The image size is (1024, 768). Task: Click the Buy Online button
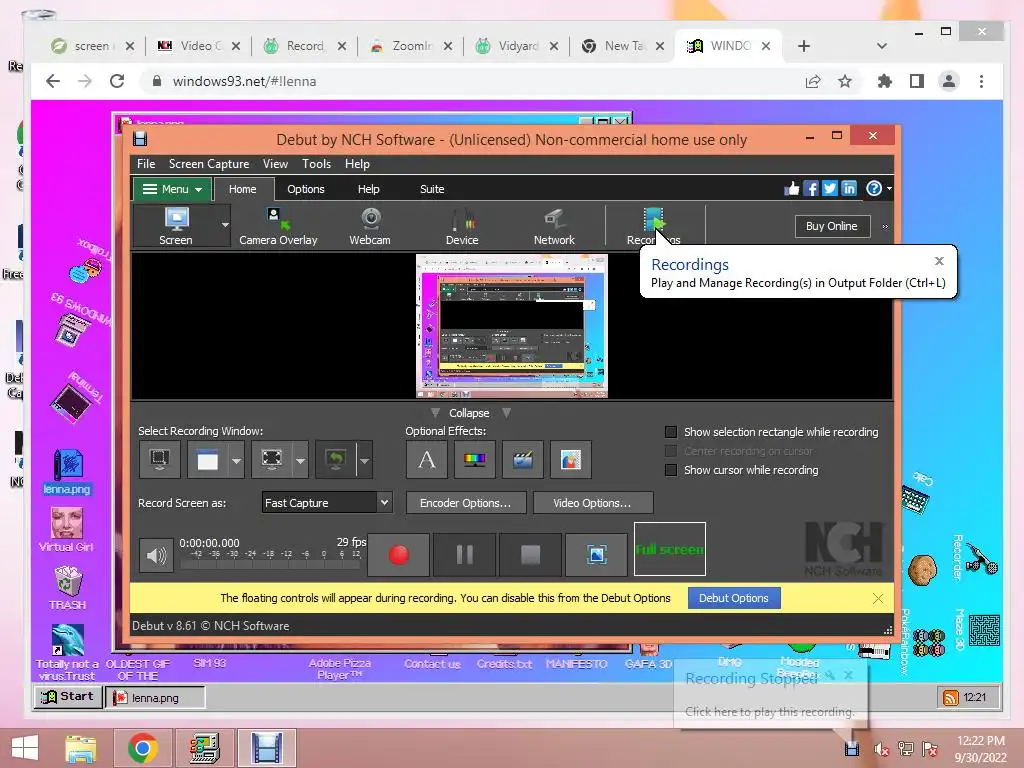831,226
